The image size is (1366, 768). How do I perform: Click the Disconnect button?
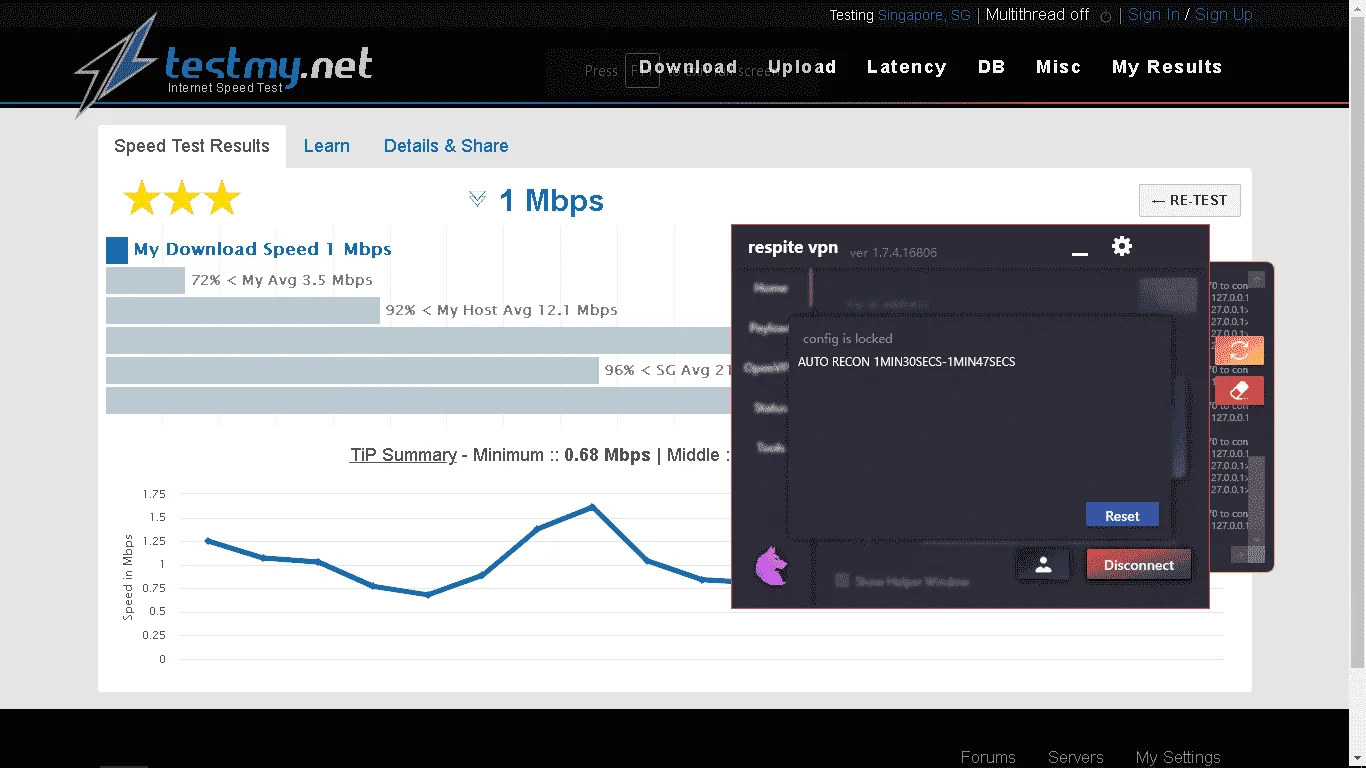point(1139,565)
